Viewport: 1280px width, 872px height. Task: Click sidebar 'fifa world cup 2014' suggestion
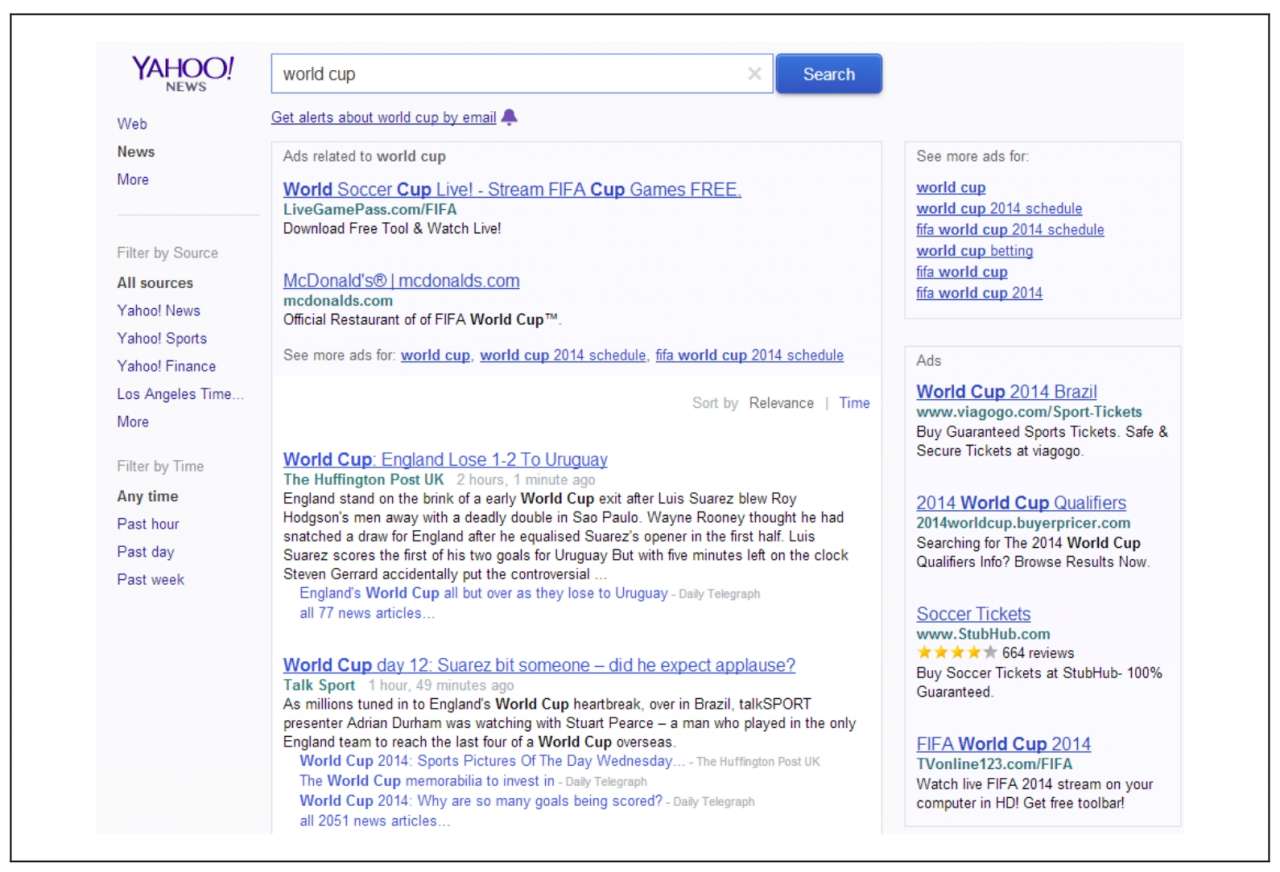[x=979, y=293]
